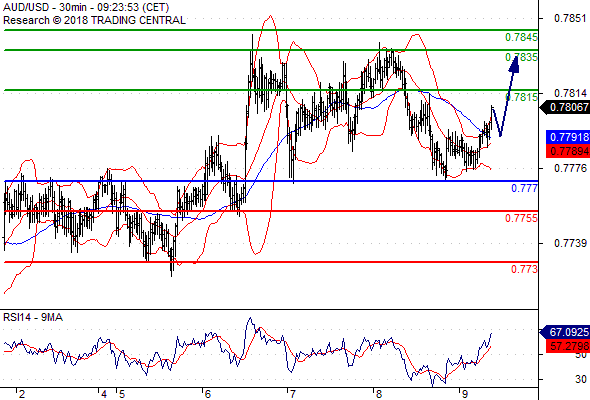
Task: Click the 0.7835 green resistance label
Action: click(521, 57)
